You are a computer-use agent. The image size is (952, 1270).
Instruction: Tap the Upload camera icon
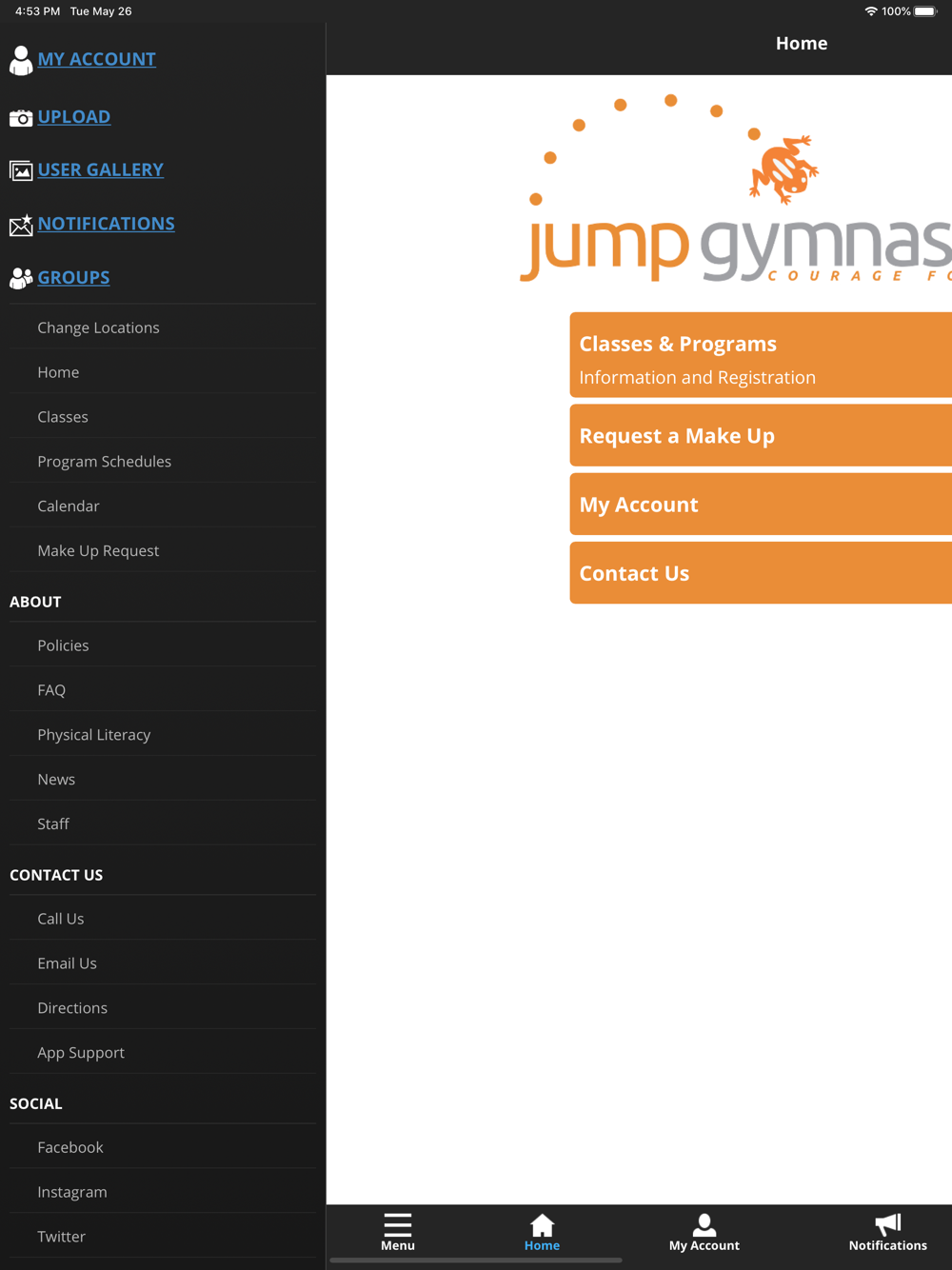pos(21,118)
